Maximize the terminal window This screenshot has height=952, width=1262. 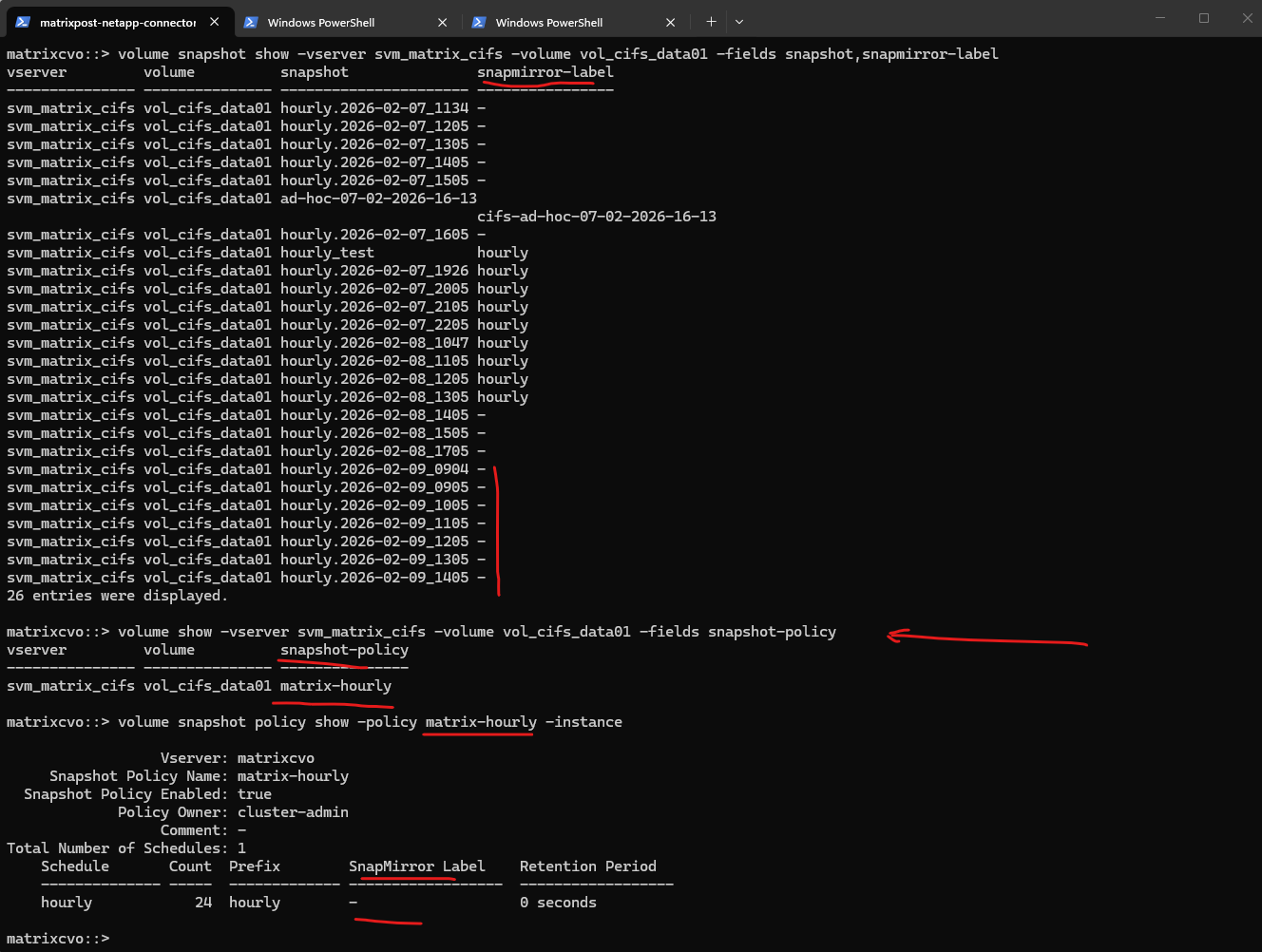click(1204, 18)
